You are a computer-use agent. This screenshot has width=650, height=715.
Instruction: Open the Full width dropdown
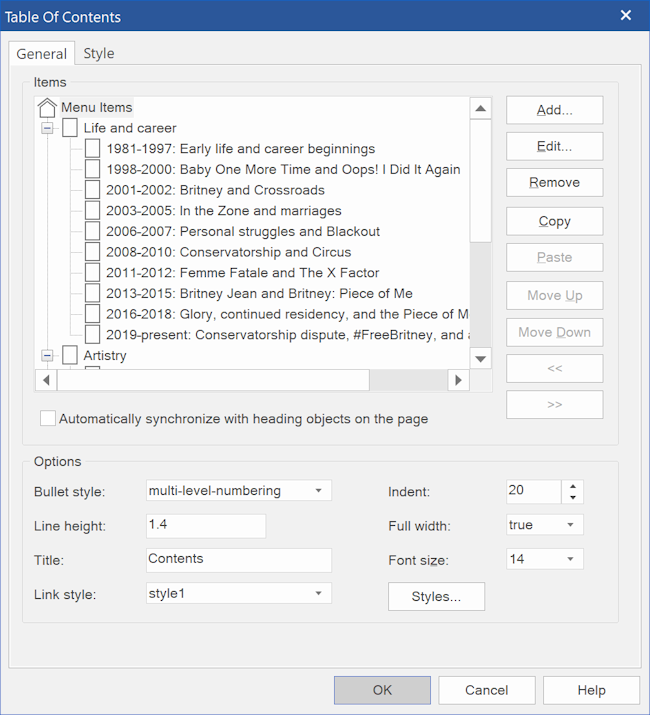[545, 525]
